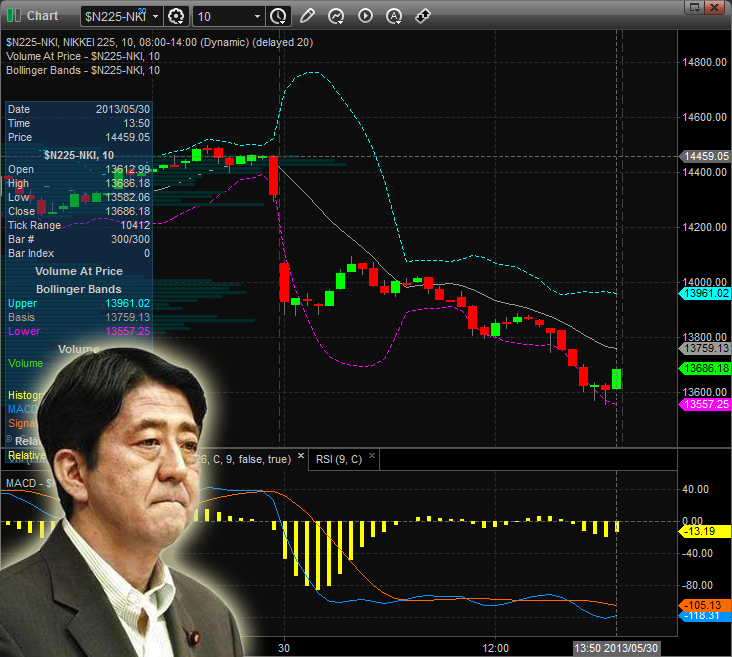732x657 pixels.
Task: Switch to the RSI (9, C) tab
Action: (x=339, y=459)
